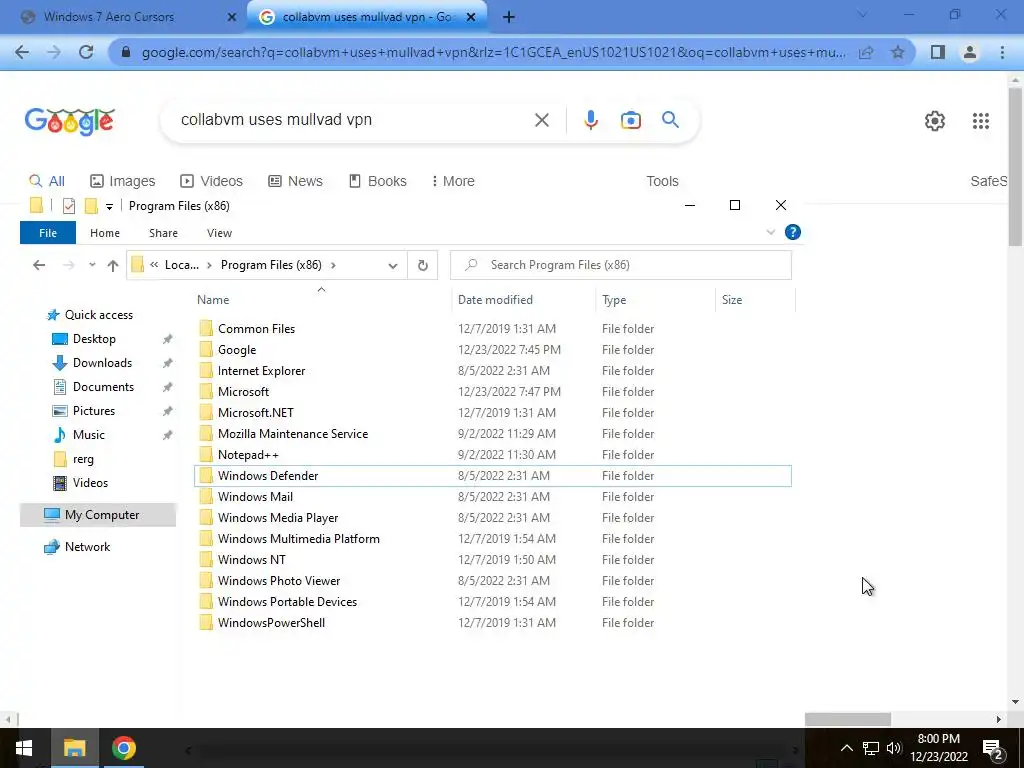1024x768 pixels.
Task: Click the magnifying glass search button
Action: (670, 120)
